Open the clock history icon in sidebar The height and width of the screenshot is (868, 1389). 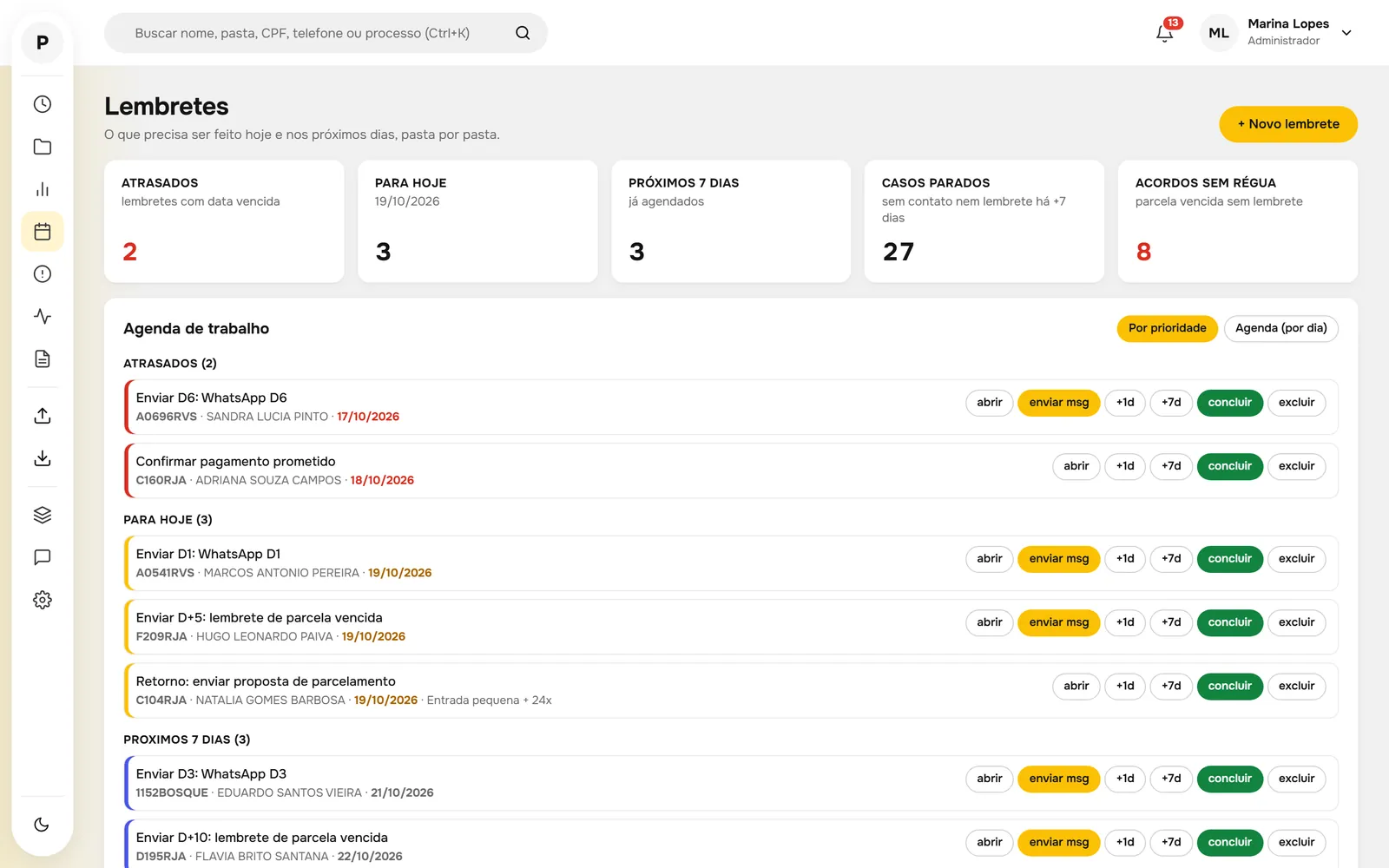coord(42,104)
